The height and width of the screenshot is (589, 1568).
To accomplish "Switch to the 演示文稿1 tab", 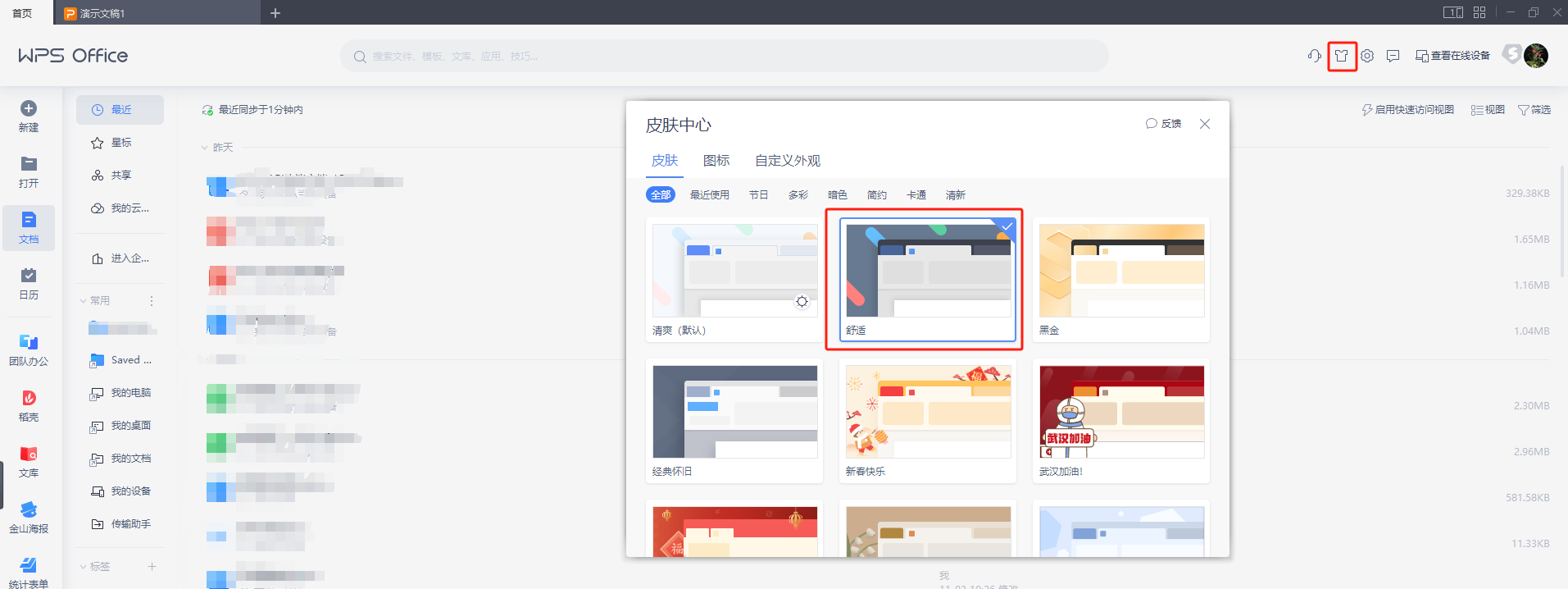I will pyautogui.click(x=156, y=13).
